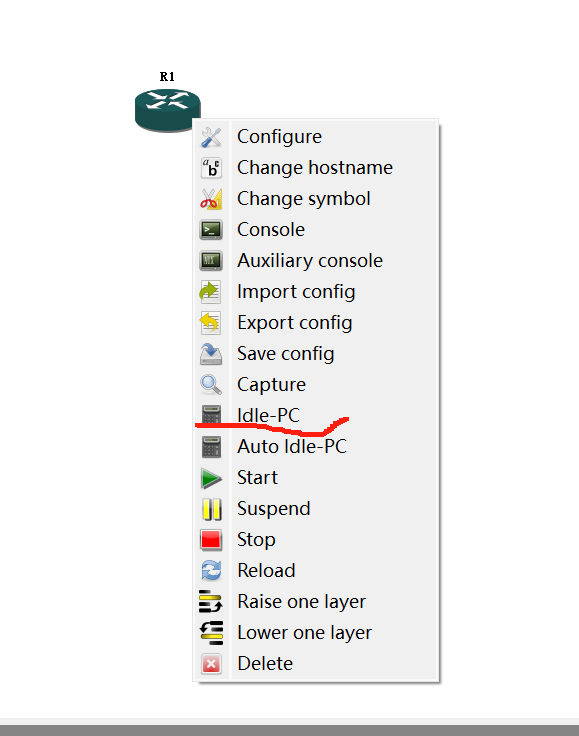Click the Auto Idle-PC calculator icon
The image size is (579, 736).
pos(211,447)
